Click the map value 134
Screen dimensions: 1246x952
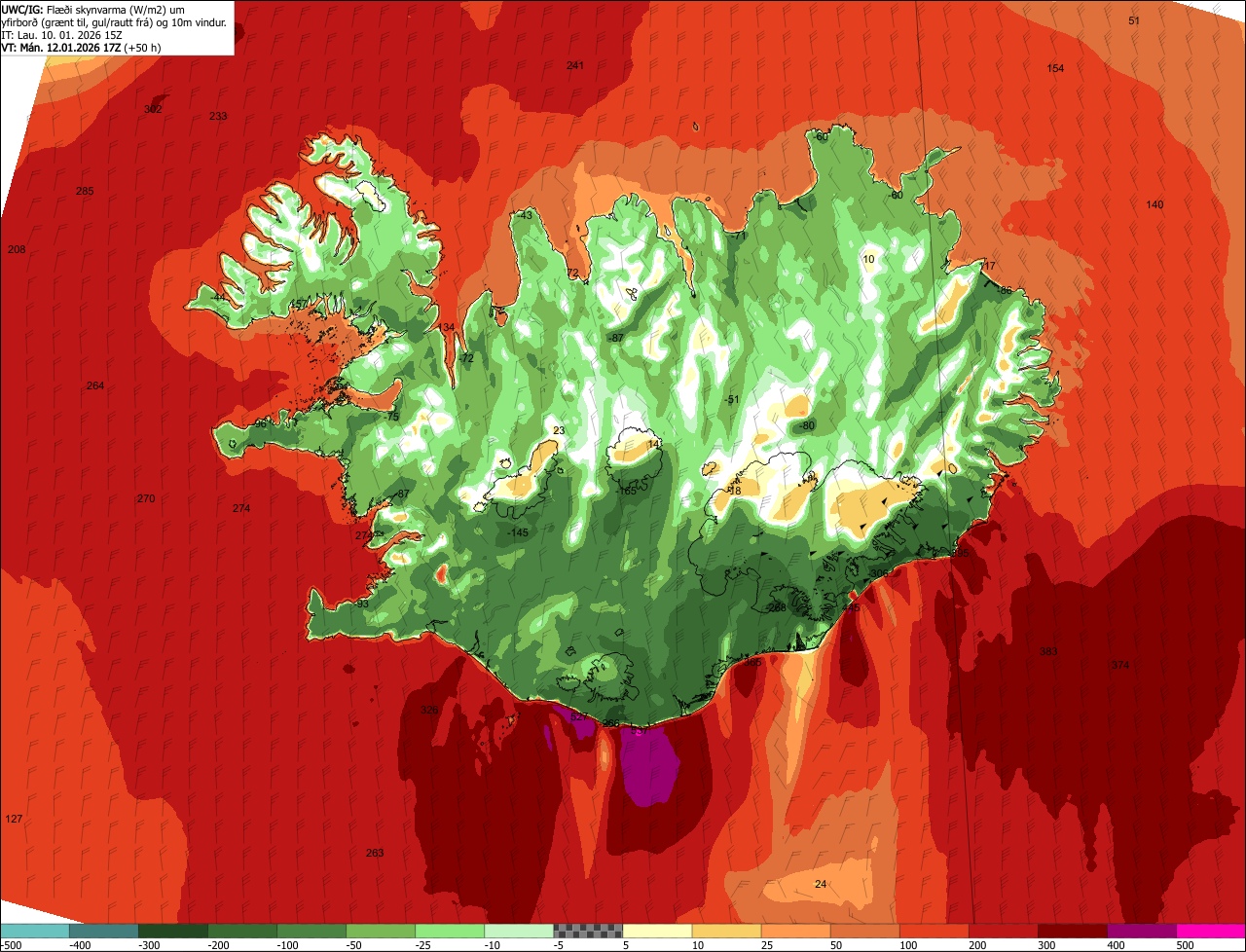[446, 327]
